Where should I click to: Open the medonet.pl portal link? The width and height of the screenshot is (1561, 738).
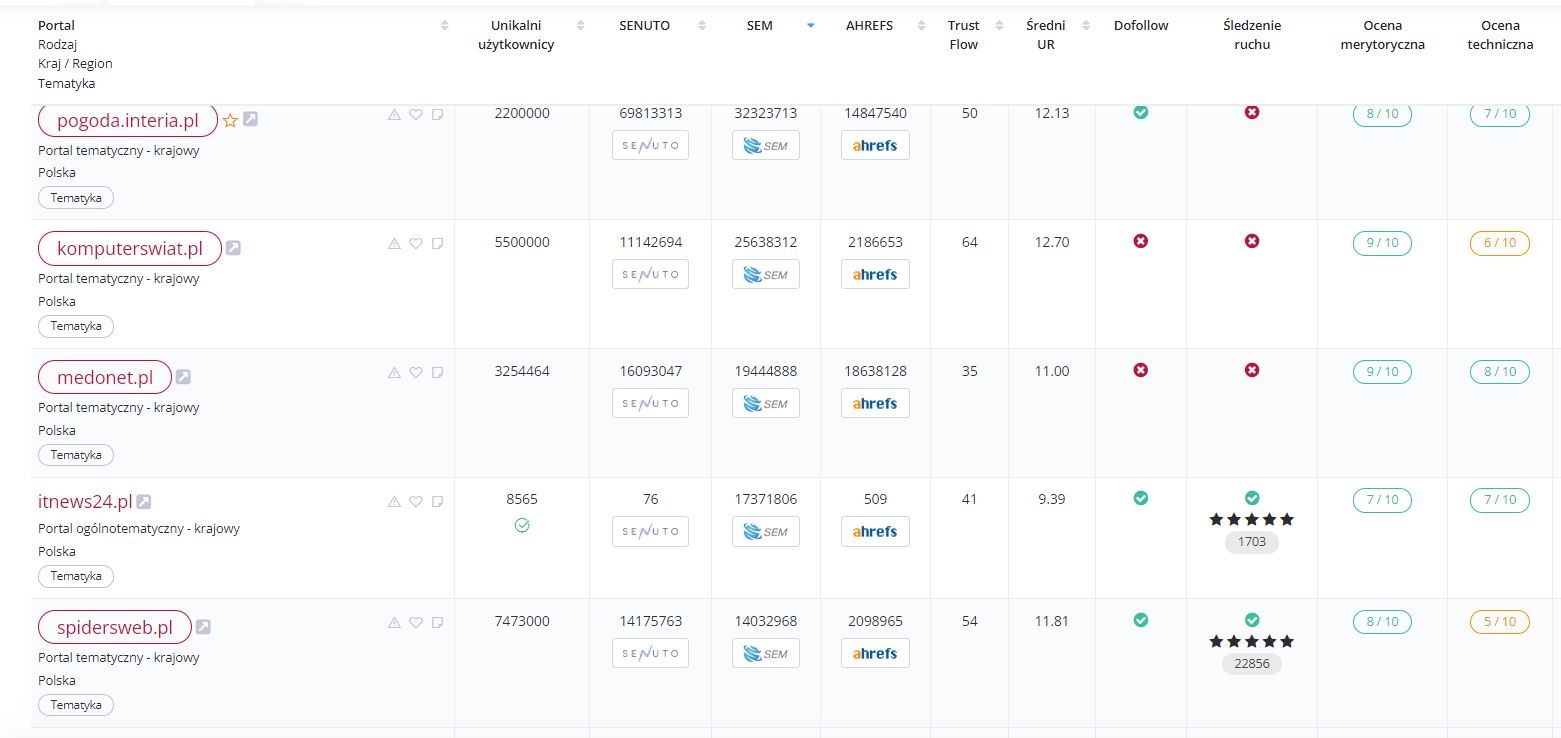tap(105, 377)
